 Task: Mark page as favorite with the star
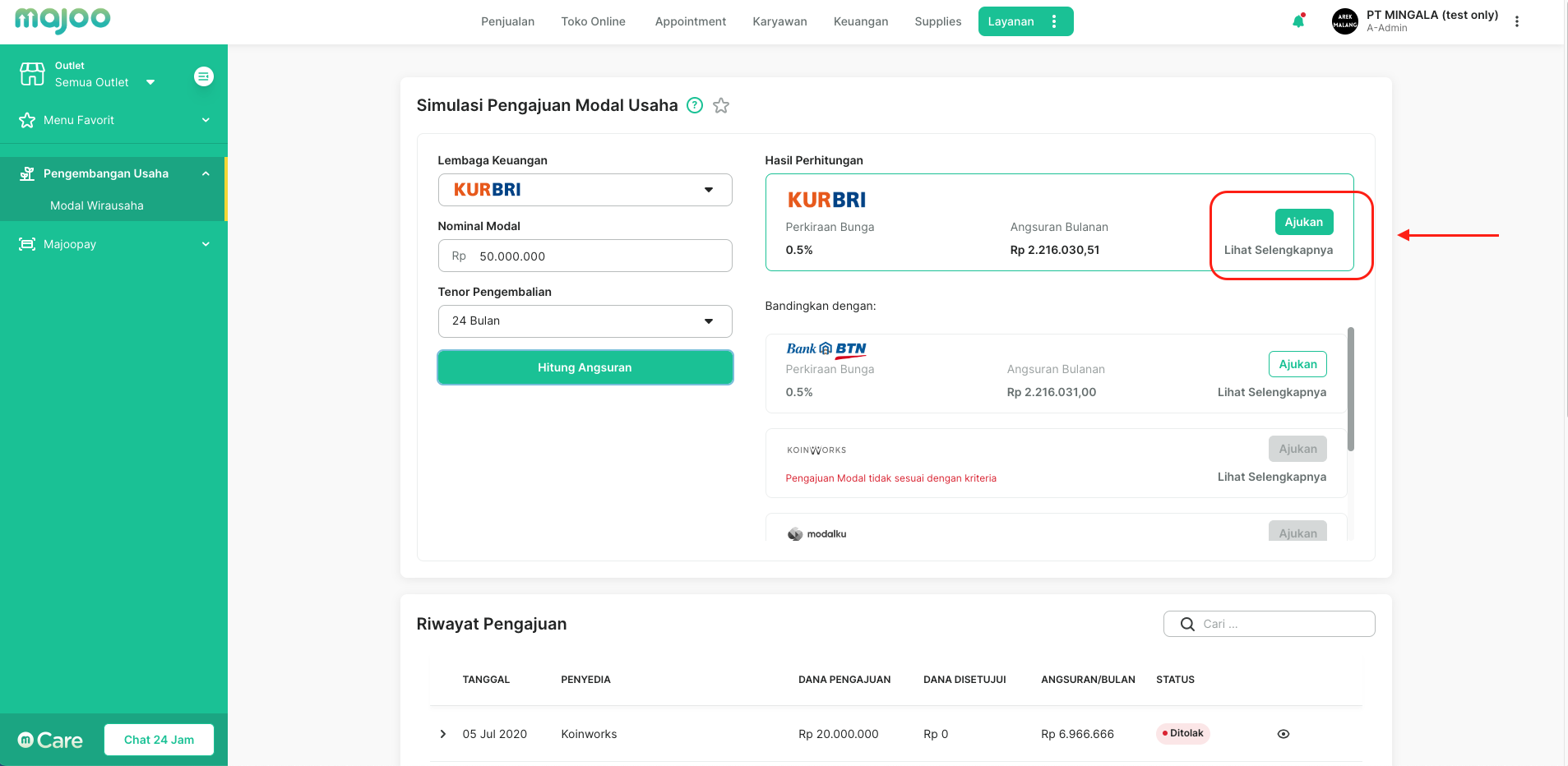click(721, 105)
